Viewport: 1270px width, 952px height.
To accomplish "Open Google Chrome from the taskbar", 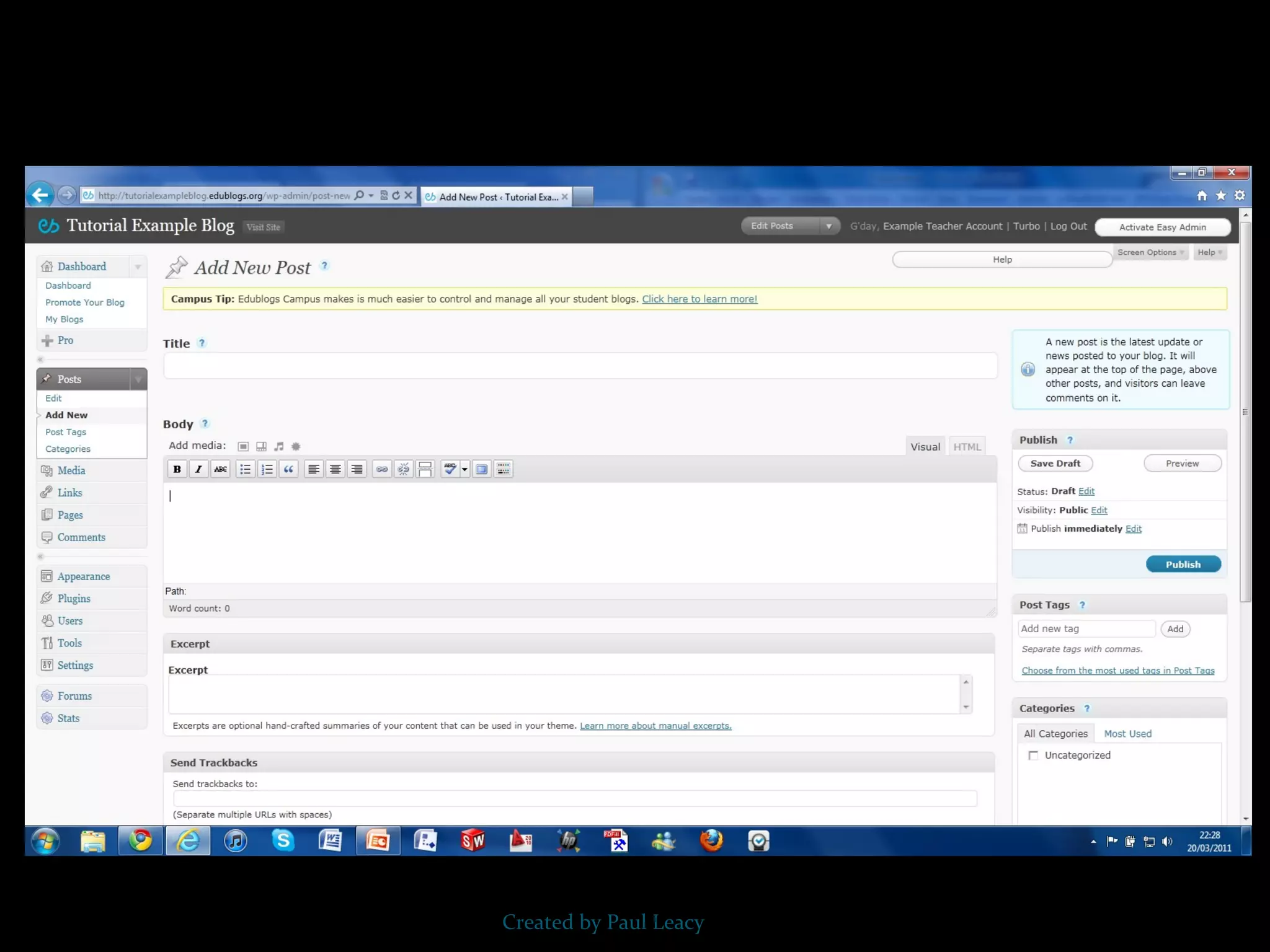I will coord(140,842).
